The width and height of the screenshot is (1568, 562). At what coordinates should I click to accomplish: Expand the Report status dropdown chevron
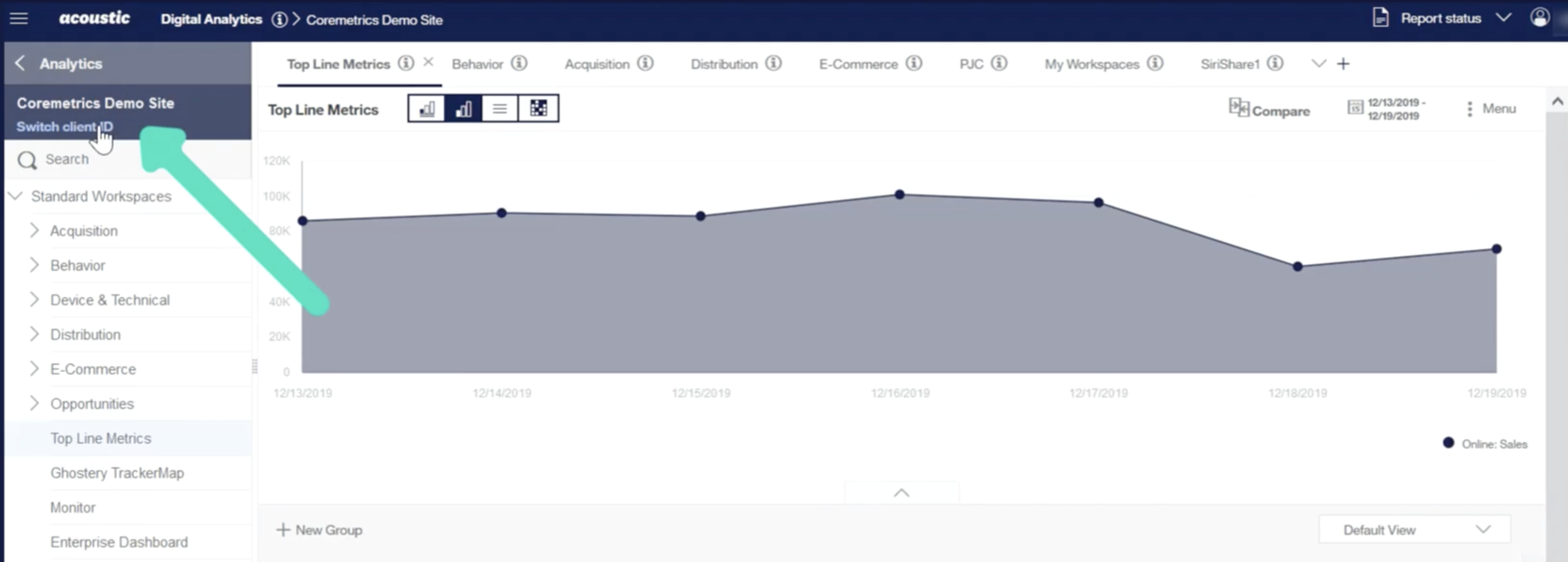pyautogui.click(x=1503, y=18)
